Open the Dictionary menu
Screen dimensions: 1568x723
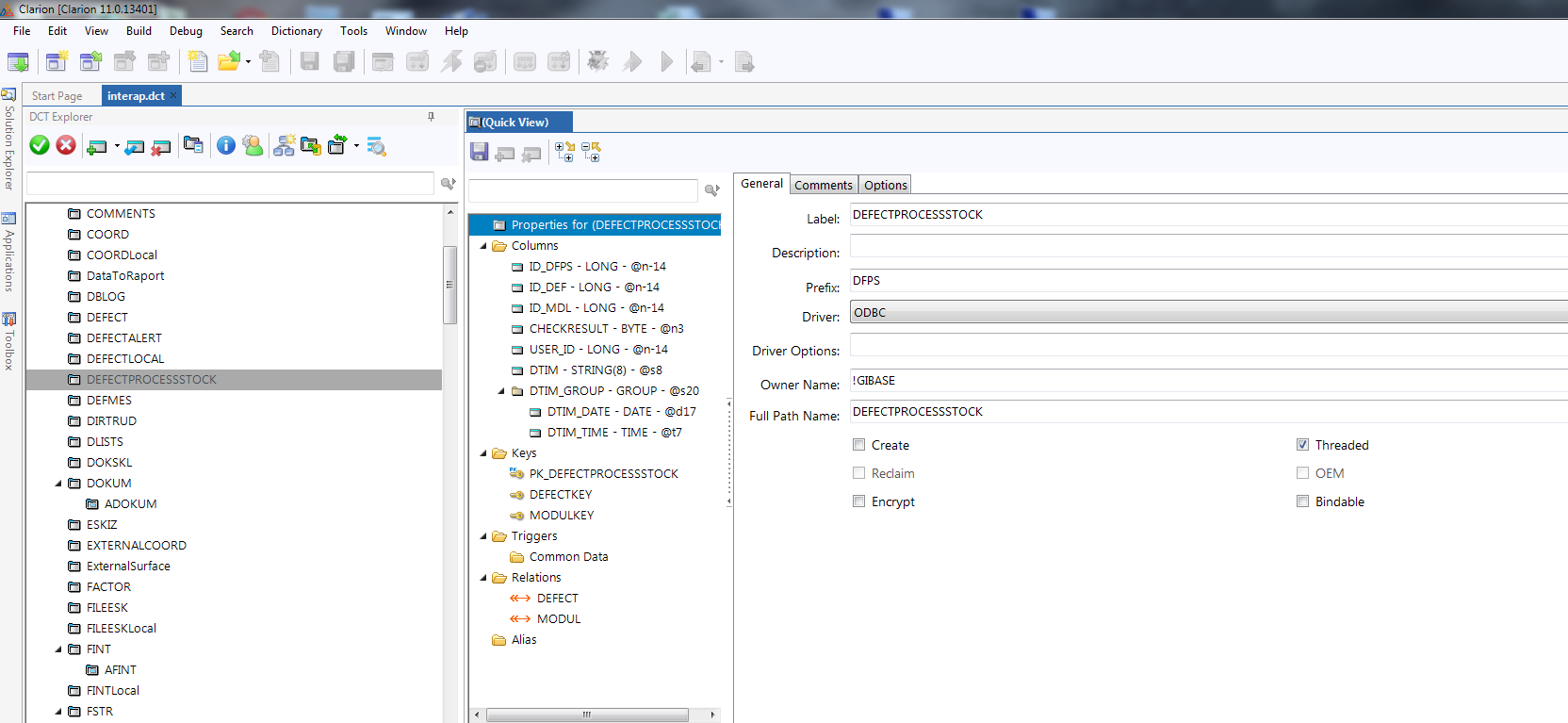click(x=296, y=31)
